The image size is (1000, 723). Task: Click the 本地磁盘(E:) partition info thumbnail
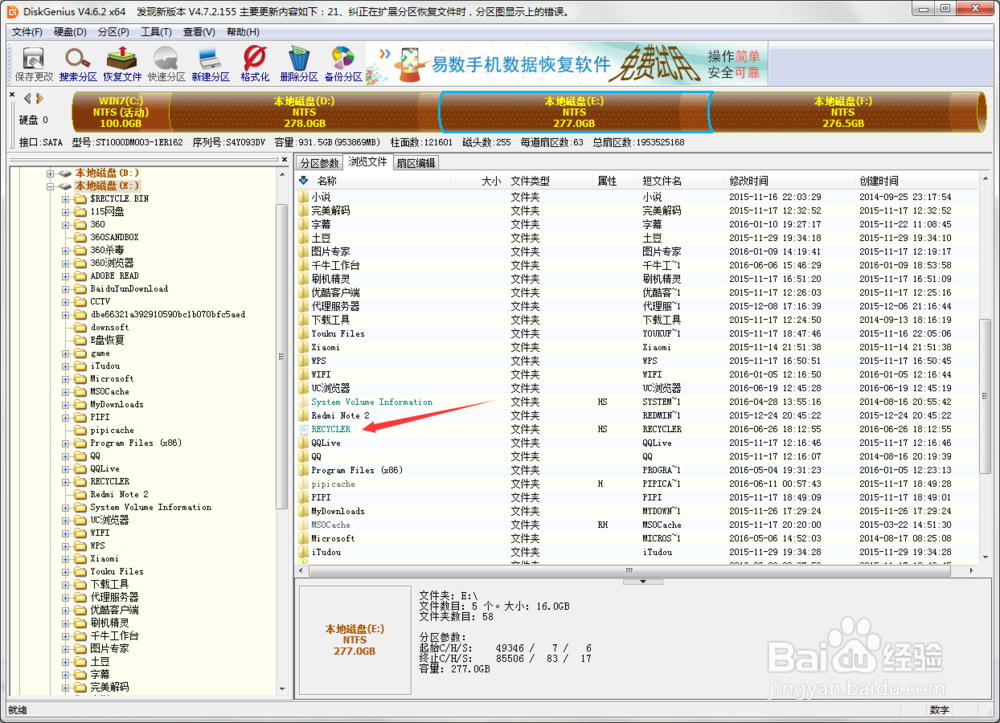(x=355, y=639)
